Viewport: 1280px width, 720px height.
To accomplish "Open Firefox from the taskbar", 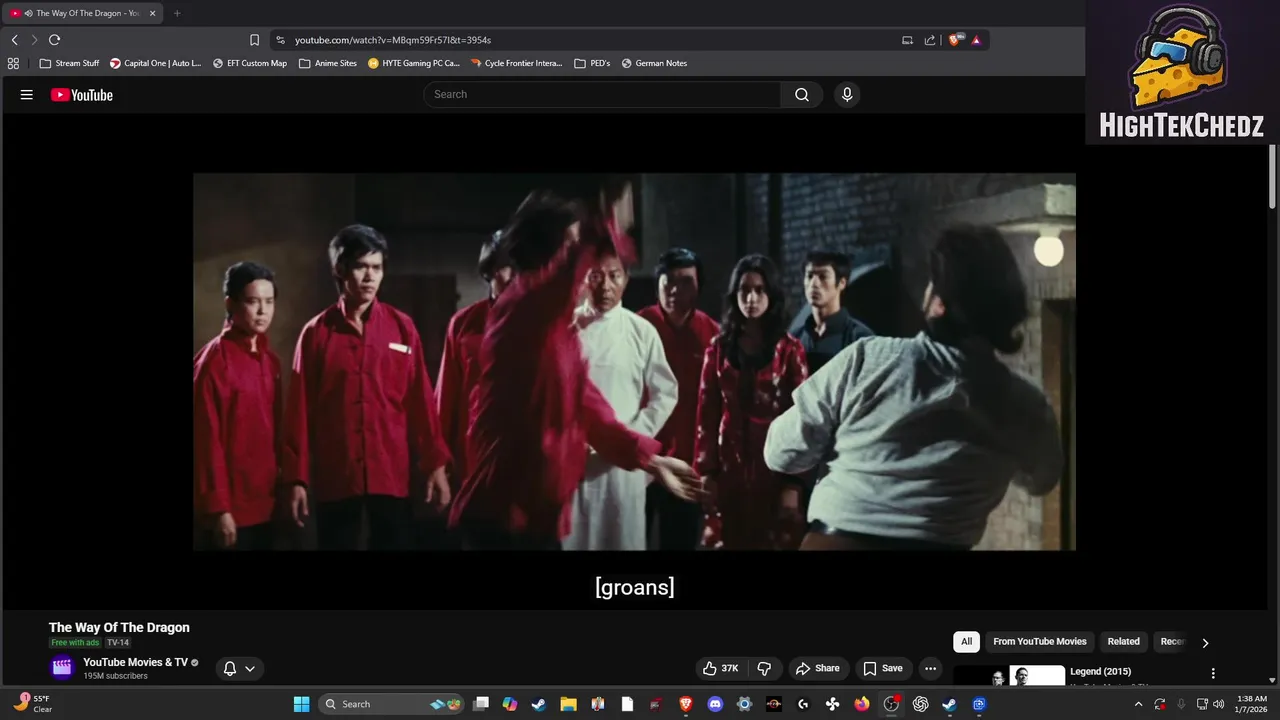I will pyautogui.click(x=862, y=704).
